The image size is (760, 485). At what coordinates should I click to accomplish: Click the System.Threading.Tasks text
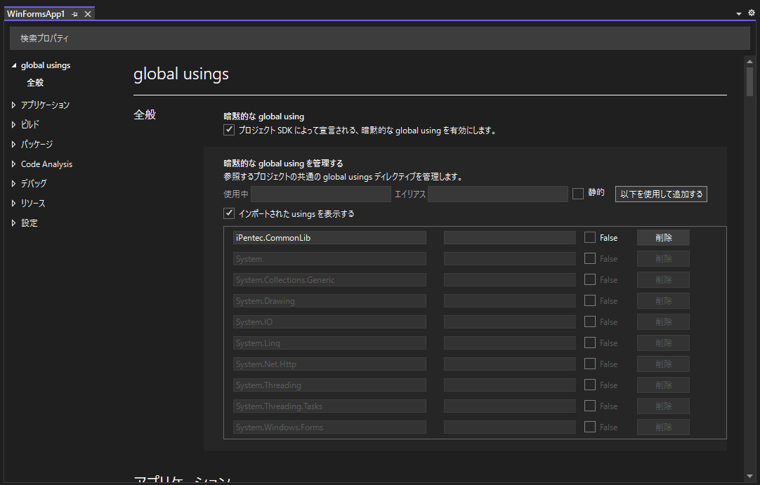pyautogui.click(x=279, y=407)
